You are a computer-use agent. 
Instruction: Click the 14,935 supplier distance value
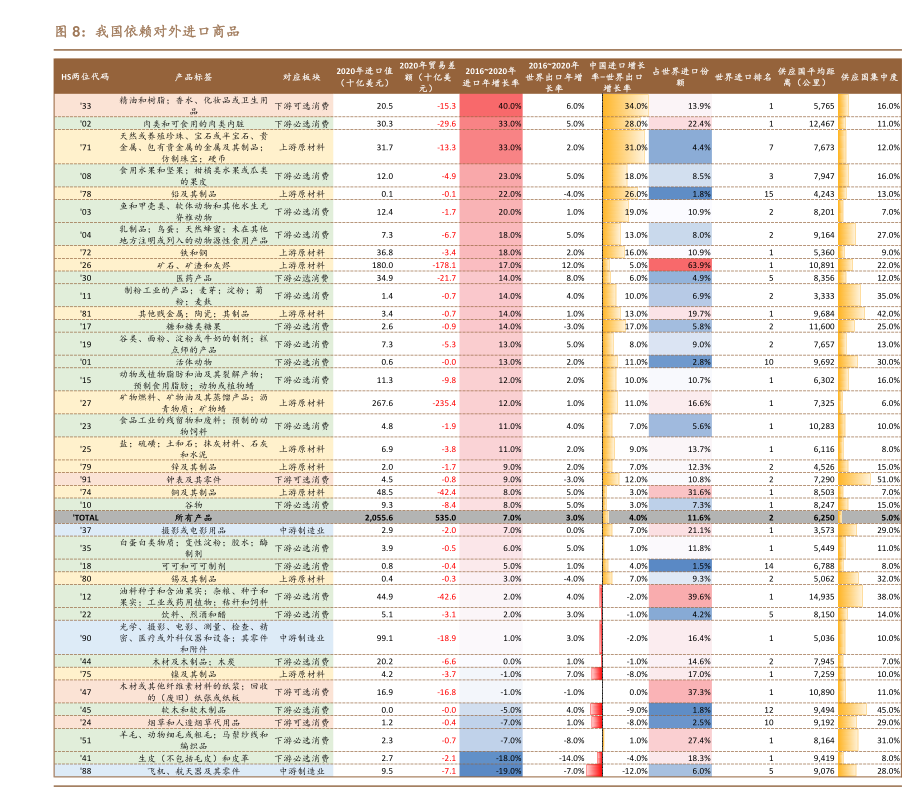click(x=819, y=596)
